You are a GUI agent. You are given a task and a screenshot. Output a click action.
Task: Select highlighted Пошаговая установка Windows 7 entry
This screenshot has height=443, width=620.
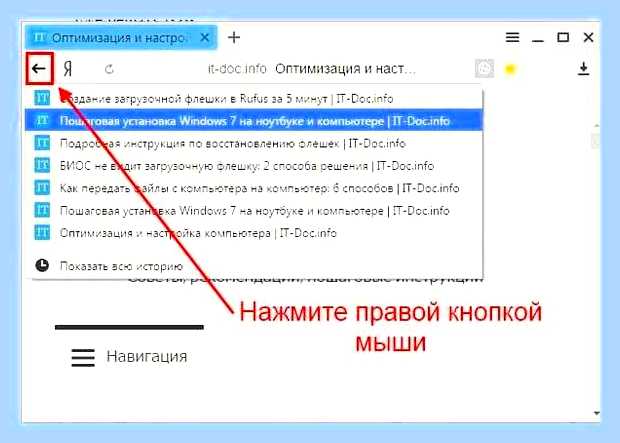coord(253,121)
